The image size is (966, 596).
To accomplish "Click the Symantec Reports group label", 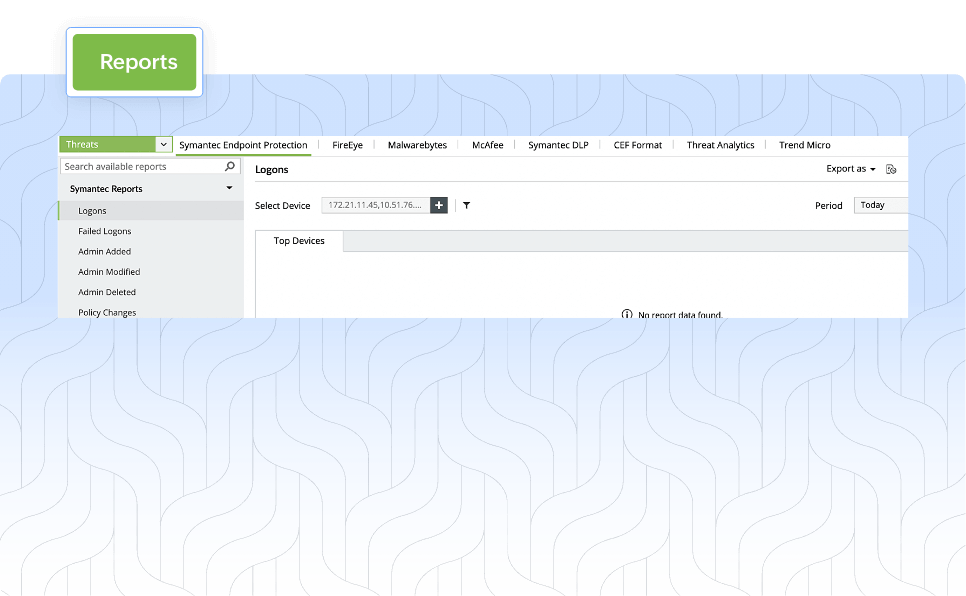I will (106, 189).
